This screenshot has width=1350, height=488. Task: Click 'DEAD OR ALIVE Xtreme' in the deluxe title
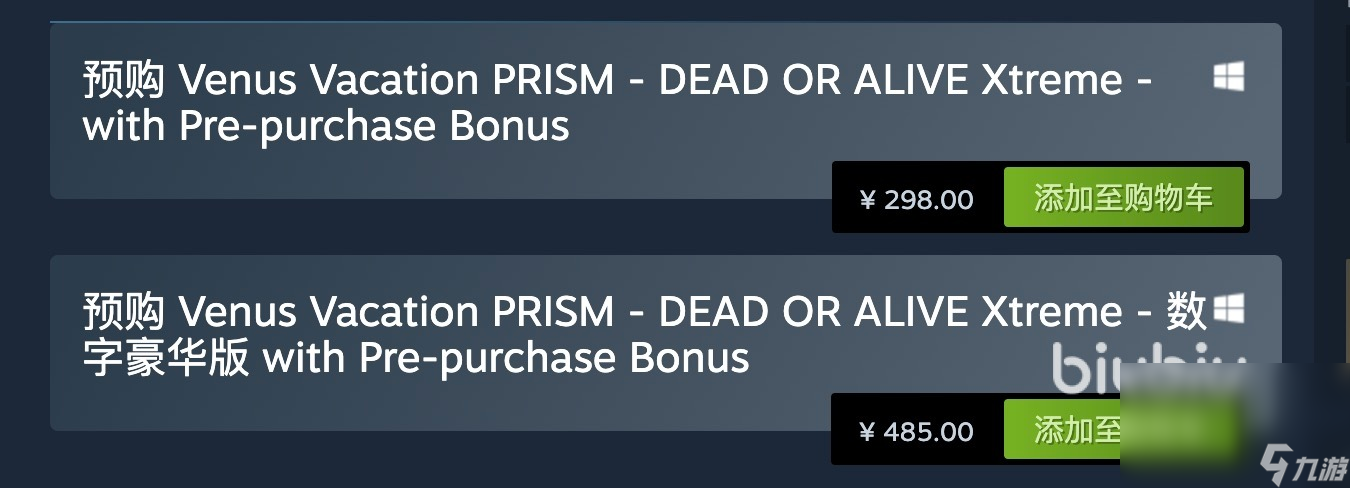pos(891,312)
